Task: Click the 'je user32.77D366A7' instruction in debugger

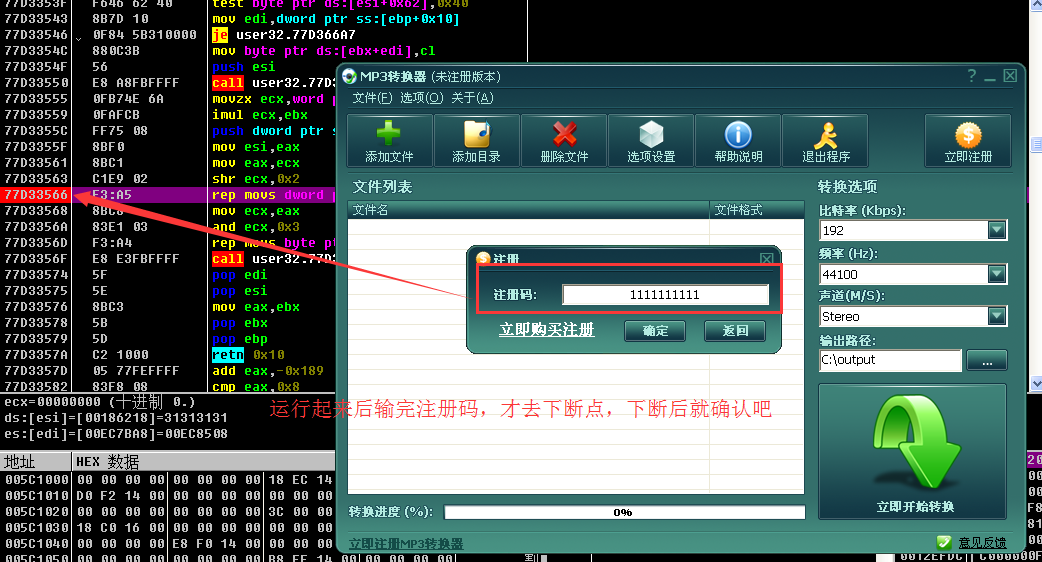Action: click(284, 35)
